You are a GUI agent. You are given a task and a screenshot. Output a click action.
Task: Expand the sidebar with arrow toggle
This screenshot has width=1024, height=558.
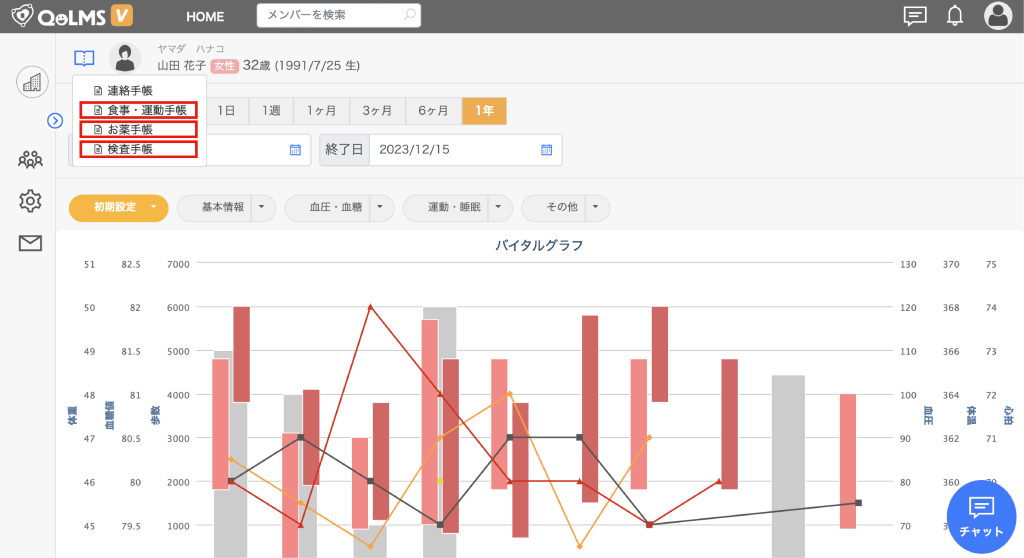tap(55, 120)
